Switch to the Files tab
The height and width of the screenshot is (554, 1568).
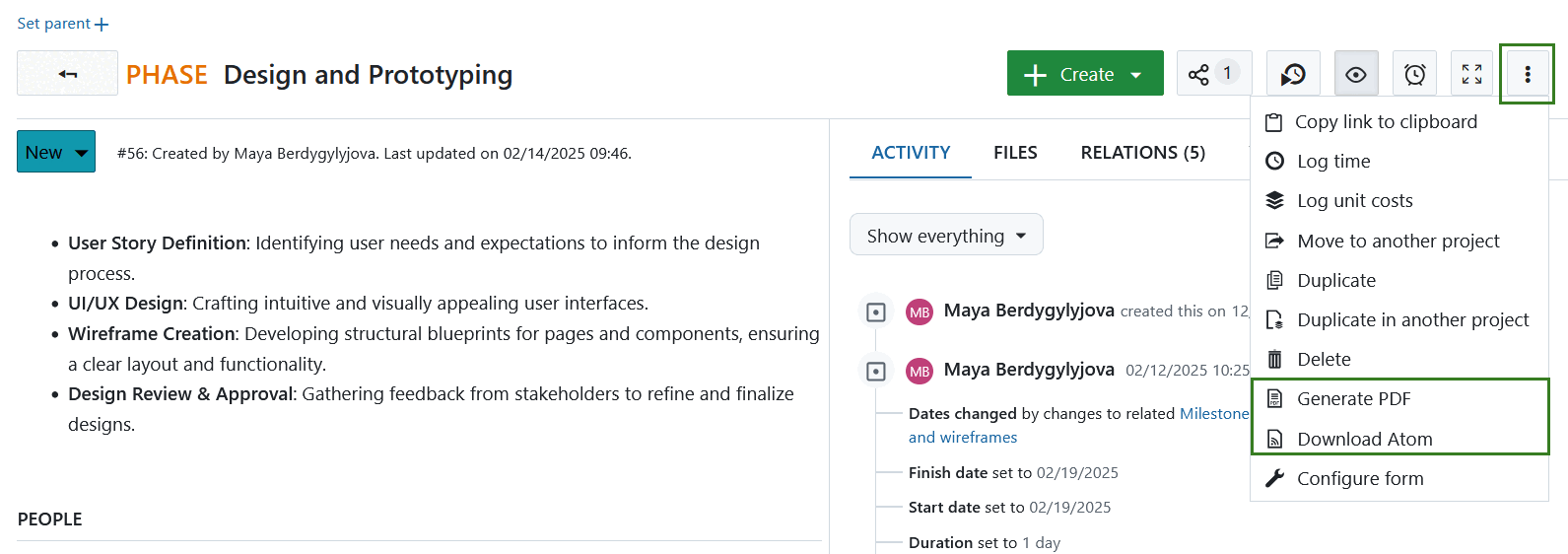pos(1015,153)
